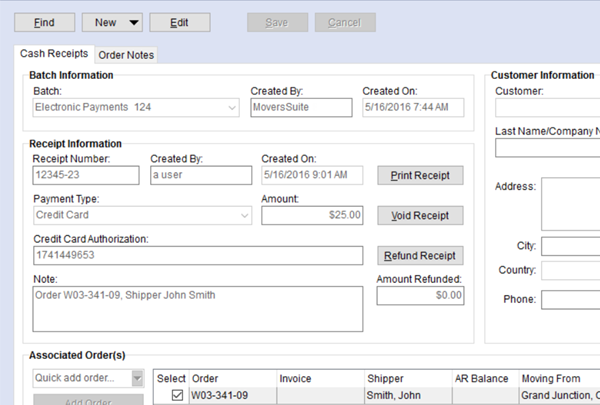Expand the Batch dropdown list
Image resolution: width=600 pixels, height=405 pixels.
click(232, 107)
